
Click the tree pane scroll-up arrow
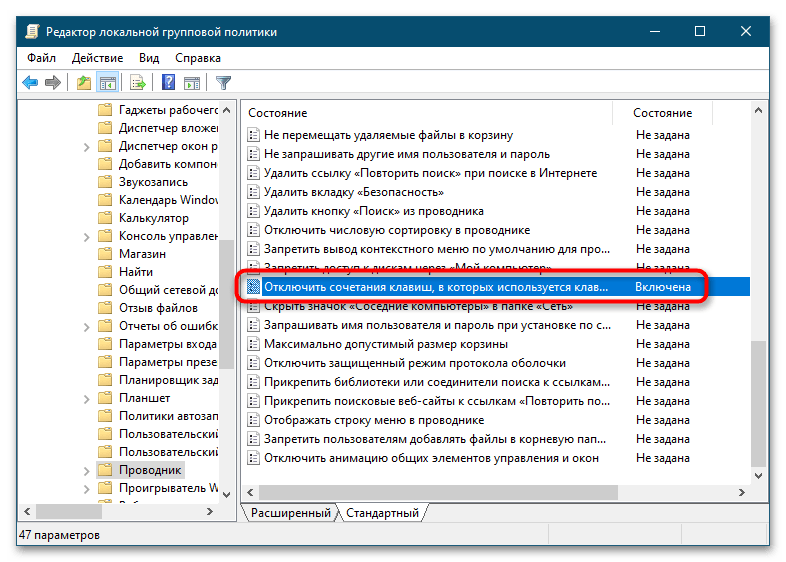pos(227,110)
